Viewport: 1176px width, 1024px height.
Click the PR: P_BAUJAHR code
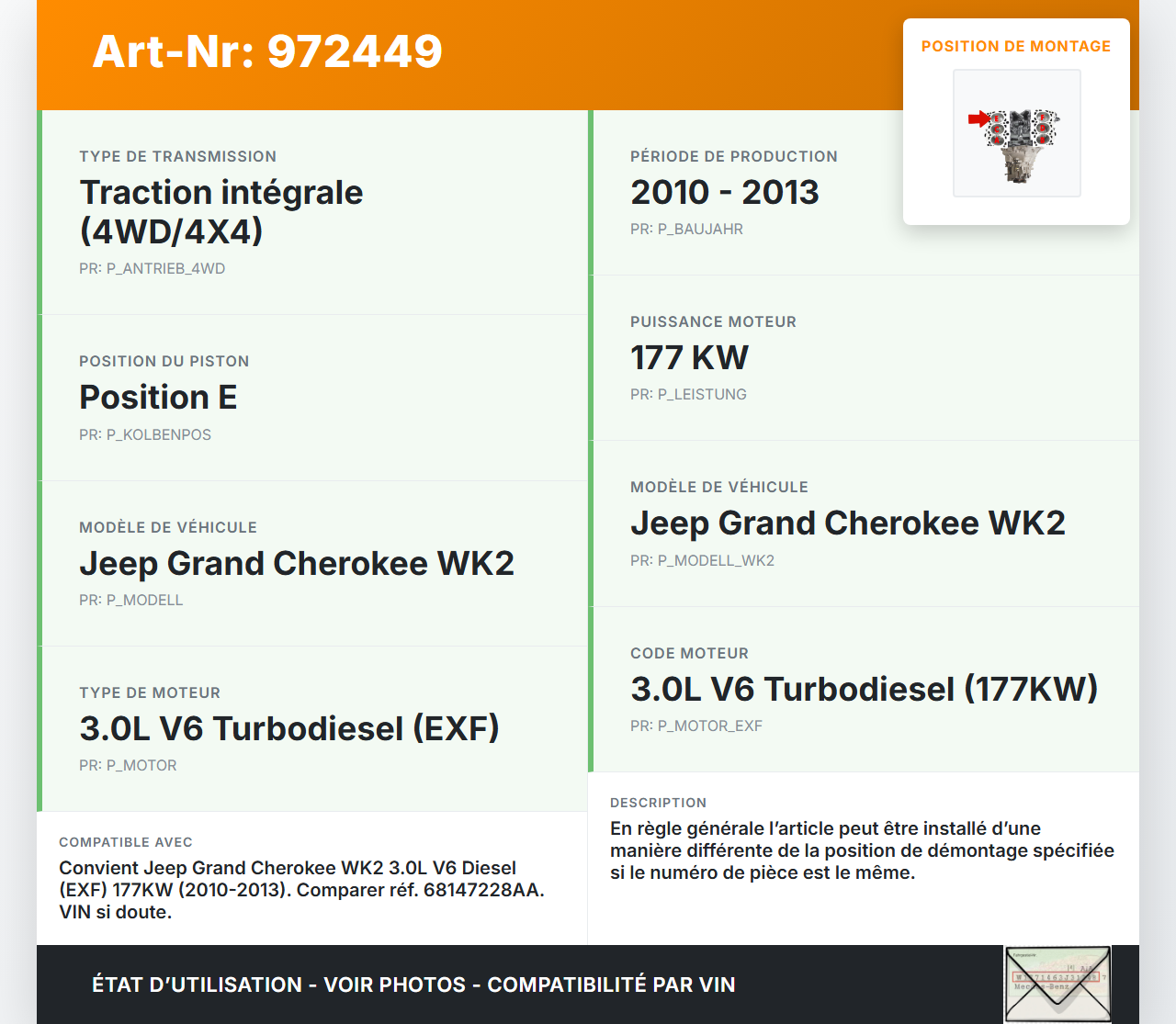tap(686, 229)
